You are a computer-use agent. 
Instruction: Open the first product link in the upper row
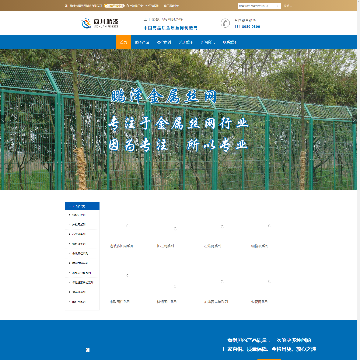[x=121, y=246]
